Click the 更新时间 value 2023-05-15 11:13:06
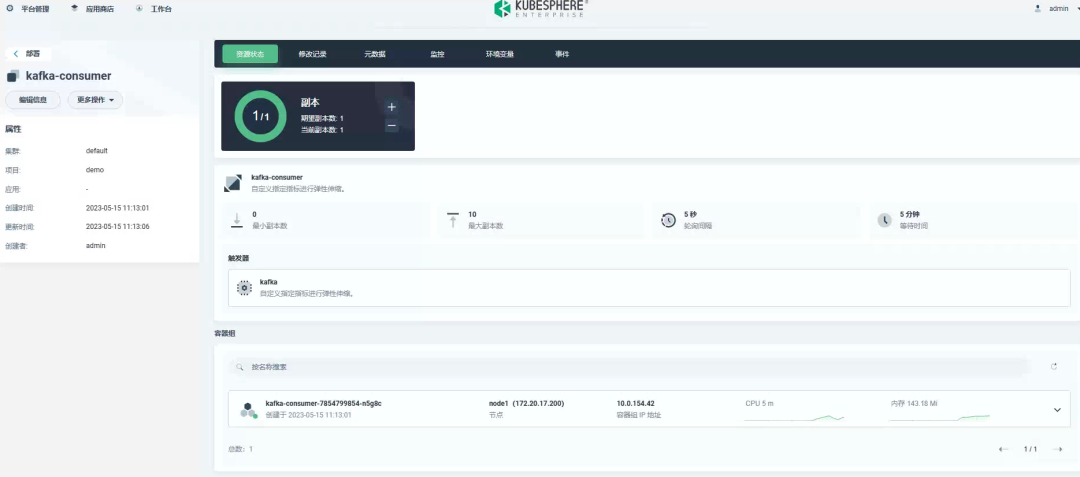The image size is (1080, 477). pos(118,226)
